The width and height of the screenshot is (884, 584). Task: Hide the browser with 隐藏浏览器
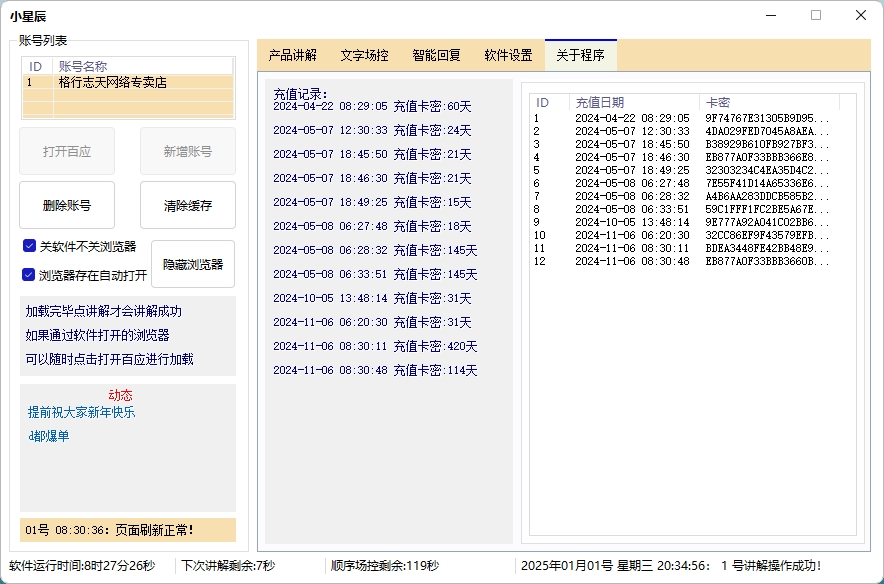point(193,265)
